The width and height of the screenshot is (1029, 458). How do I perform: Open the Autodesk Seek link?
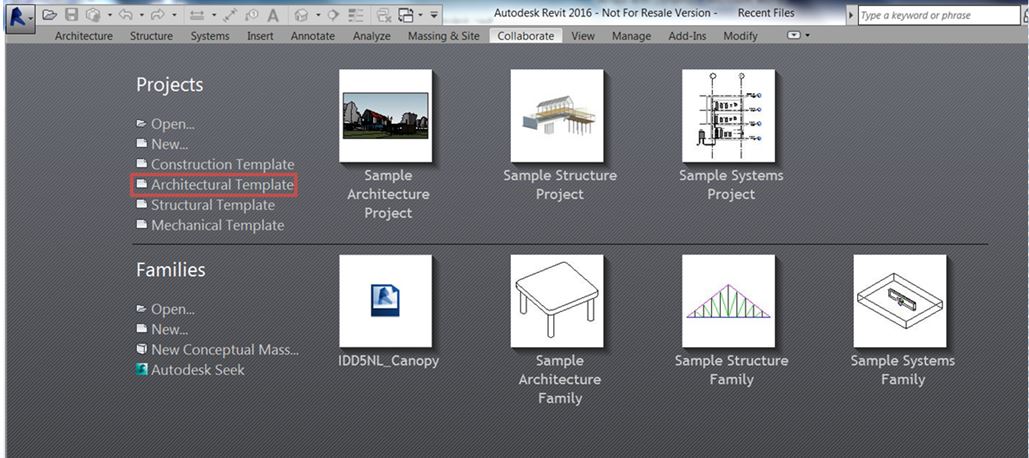(x=198, y=370)
